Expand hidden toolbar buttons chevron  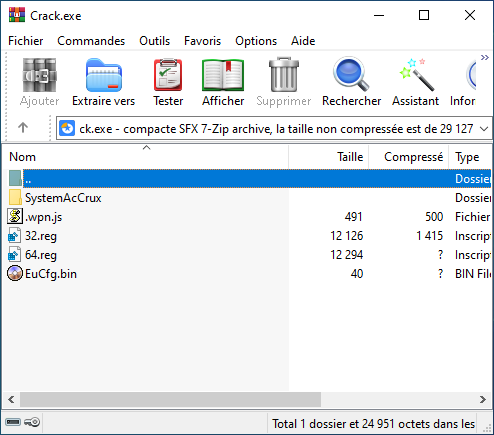pos(485,58)
